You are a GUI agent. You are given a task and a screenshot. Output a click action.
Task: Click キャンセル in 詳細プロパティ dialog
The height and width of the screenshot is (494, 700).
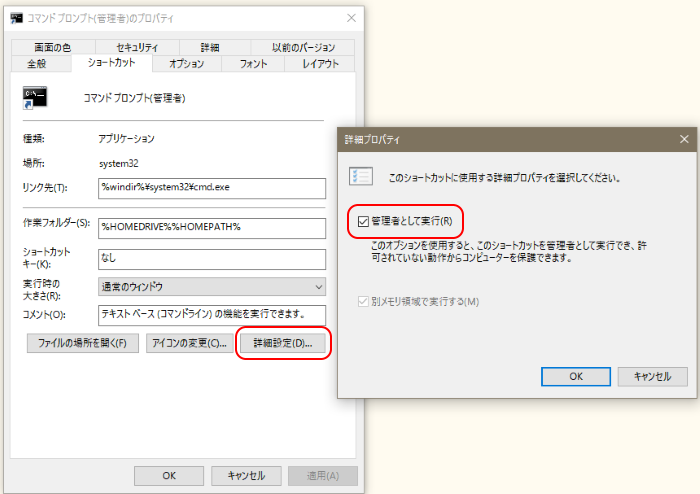click(652, 377)
